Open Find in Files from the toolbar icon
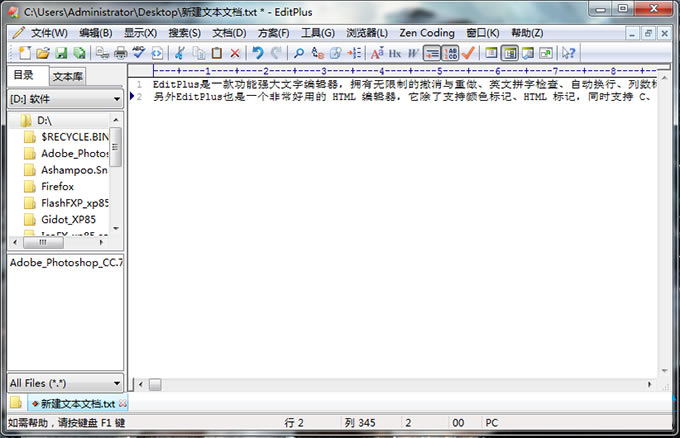This screenshot has width=680, height=438. point(335,53)
